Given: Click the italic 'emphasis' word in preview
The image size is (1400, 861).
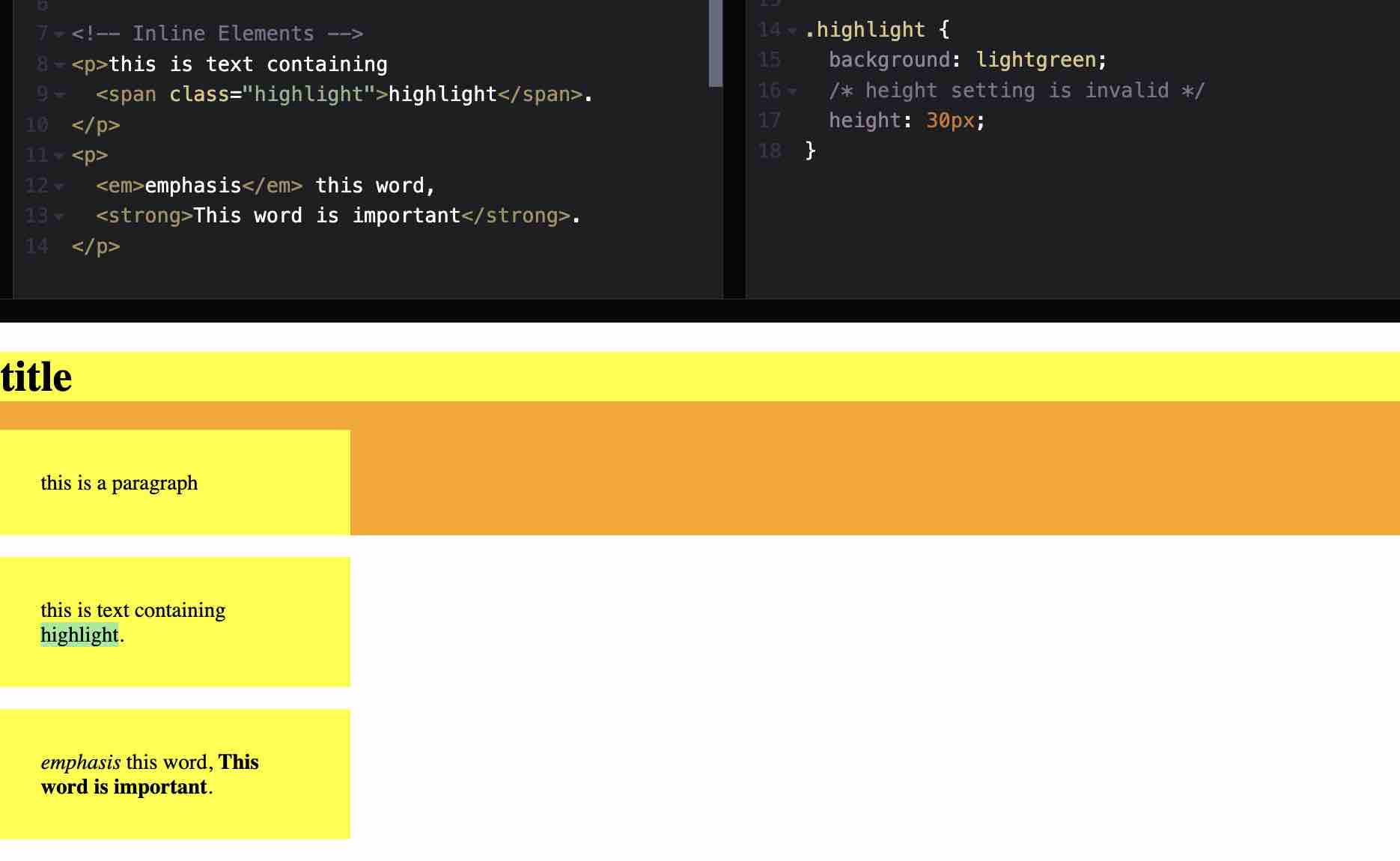Looking at the screenshot, I should [81, 762].
